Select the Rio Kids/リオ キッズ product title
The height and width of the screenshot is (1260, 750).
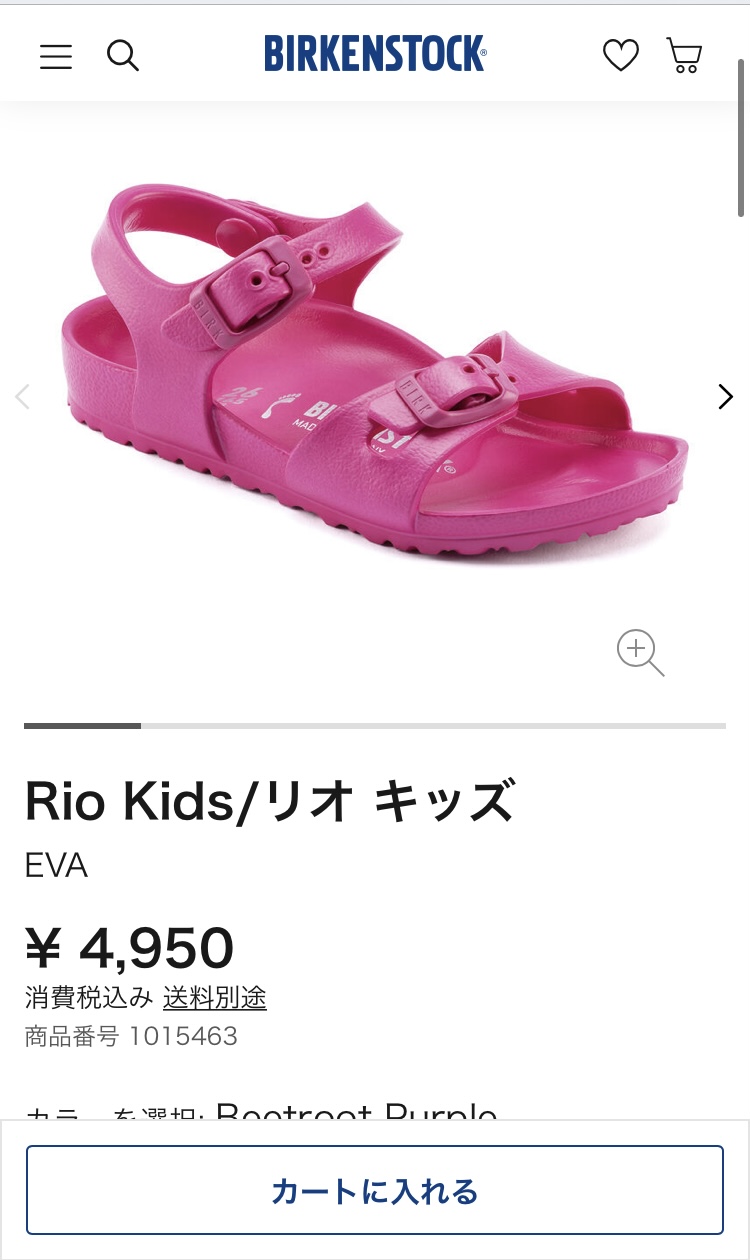pos(270,801)
